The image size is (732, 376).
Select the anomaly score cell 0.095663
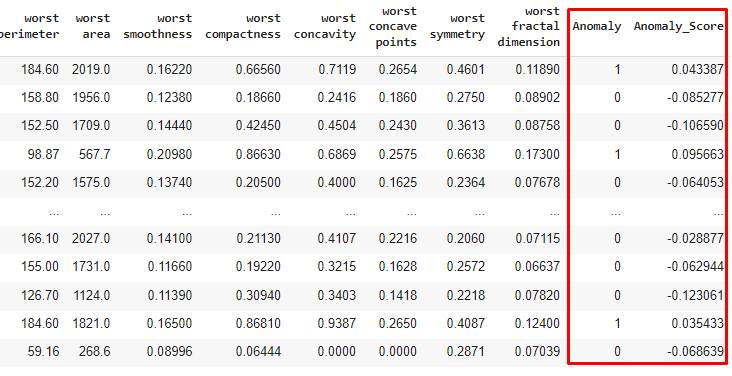(x=697, y=154)
